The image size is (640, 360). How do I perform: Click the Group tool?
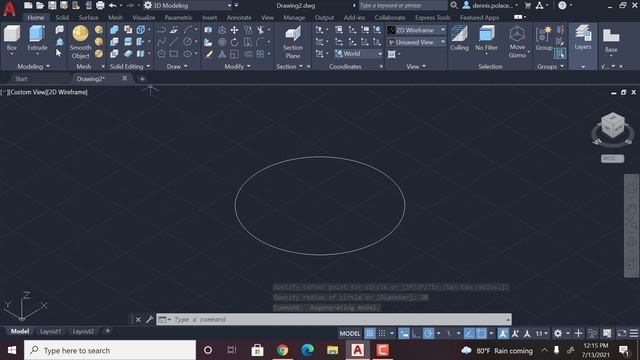pyautogui.click(x=544, y=38)
